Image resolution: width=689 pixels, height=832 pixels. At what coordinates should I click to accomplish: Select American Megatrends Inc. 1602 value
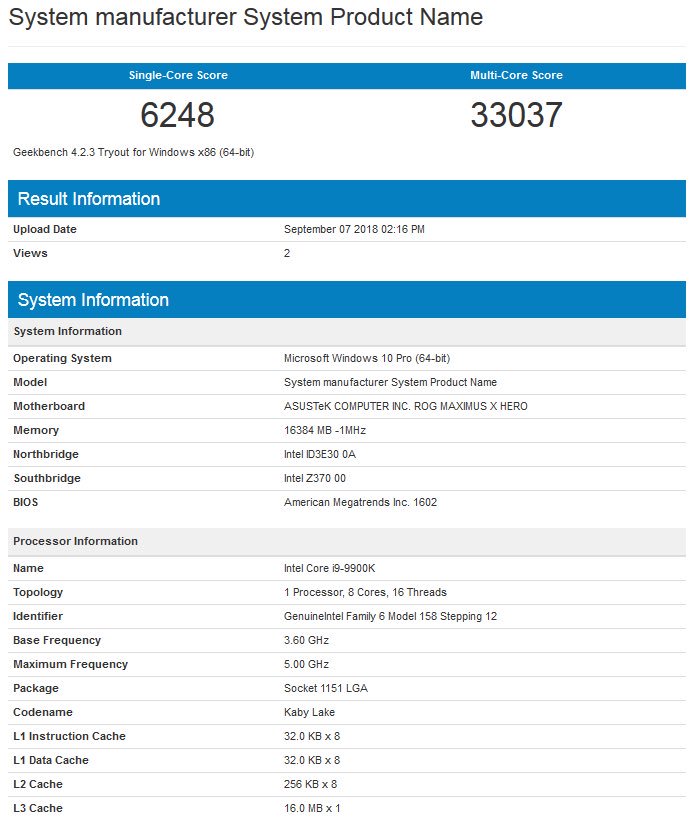coord(360,502)
